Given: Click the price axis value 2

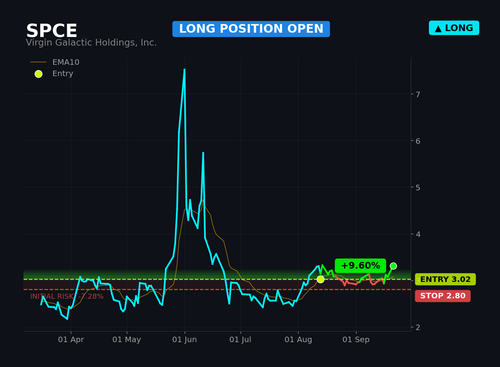Looking at the screenshot, I should (418, 328).
